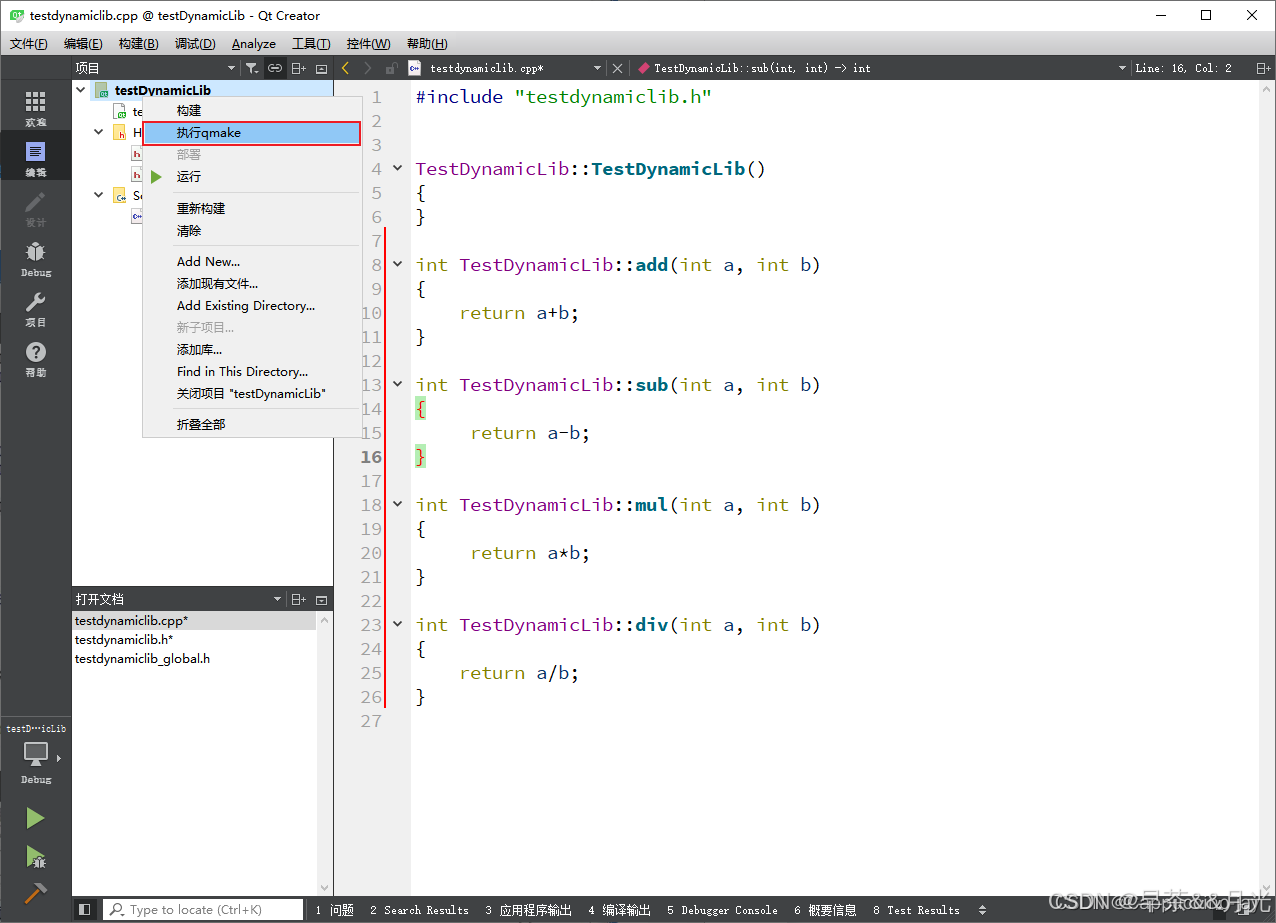This screenshot has height=923, width=1276.
Task: Select 运行 in context menu
Action: 251,176
